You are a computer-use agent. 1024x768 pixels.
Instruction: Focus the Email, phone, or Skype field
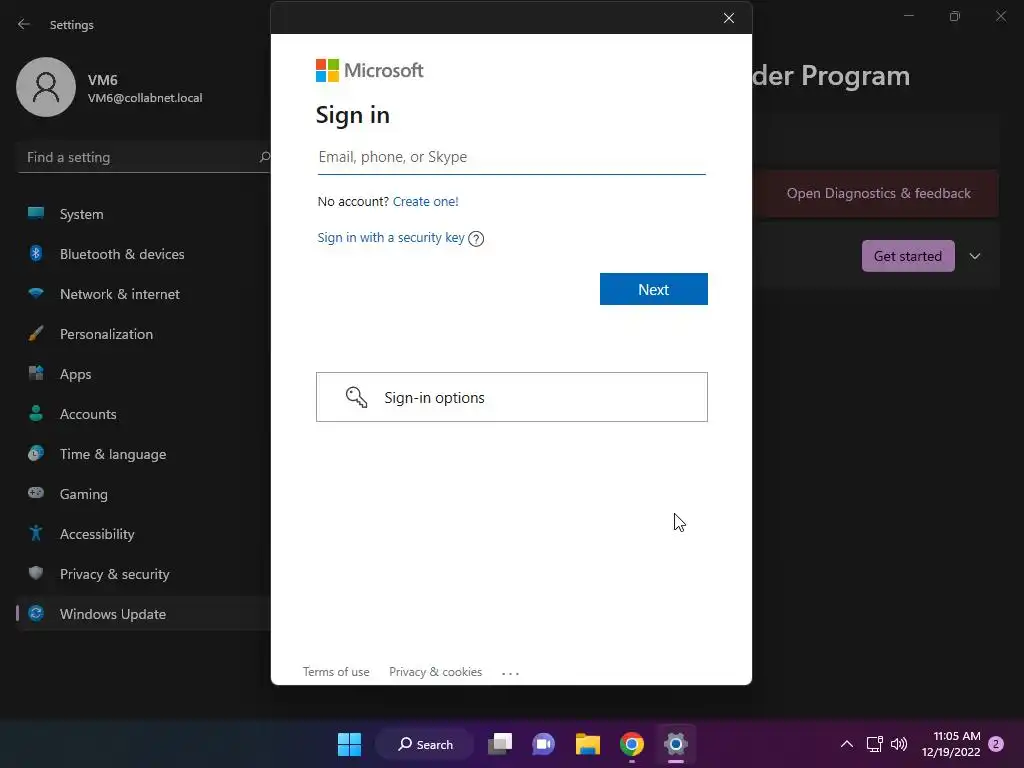point(511,157)
